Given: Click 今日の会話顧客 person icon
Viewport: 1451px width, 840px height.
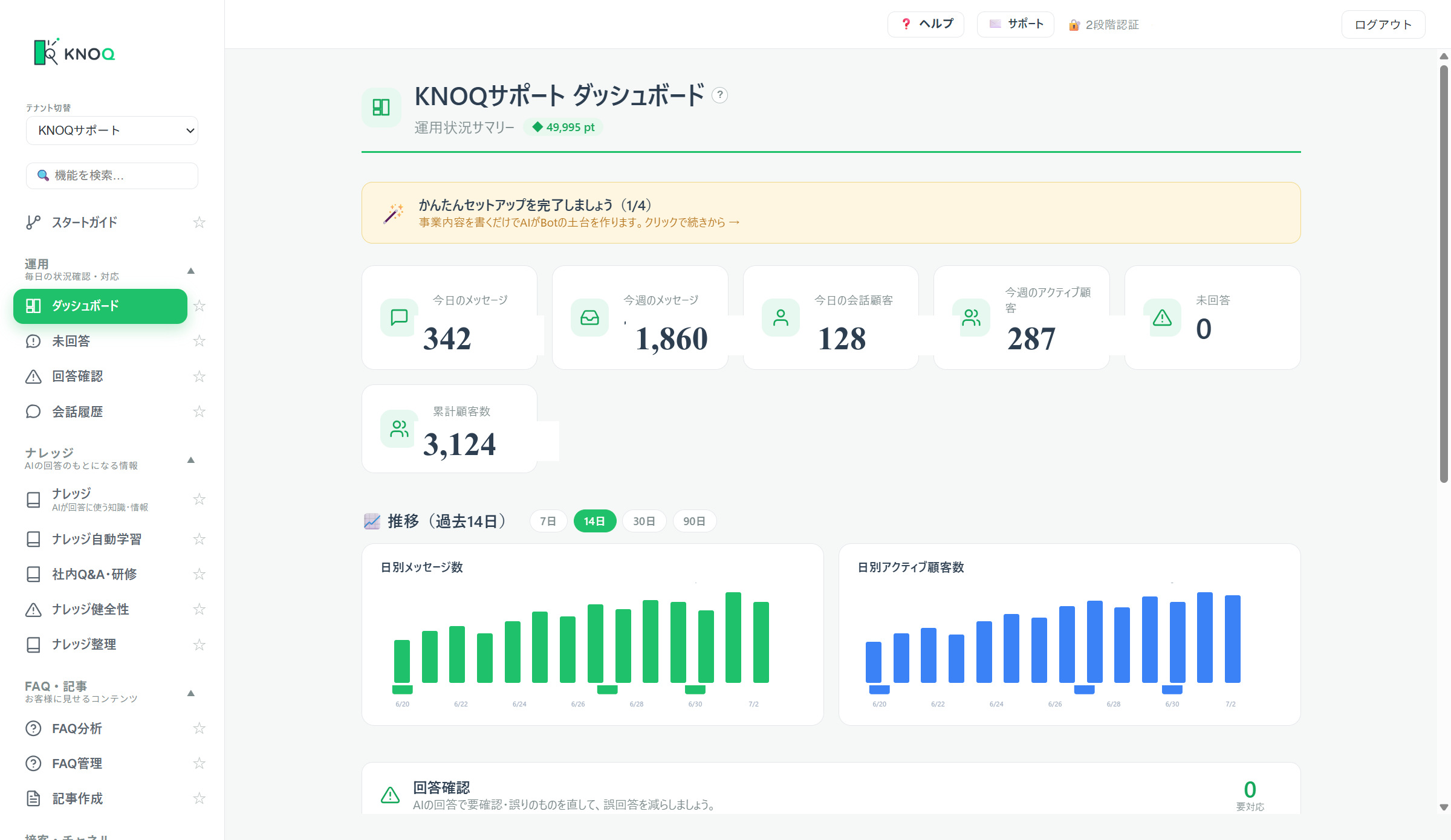Looking at the screenshot, I should point(781,317).
